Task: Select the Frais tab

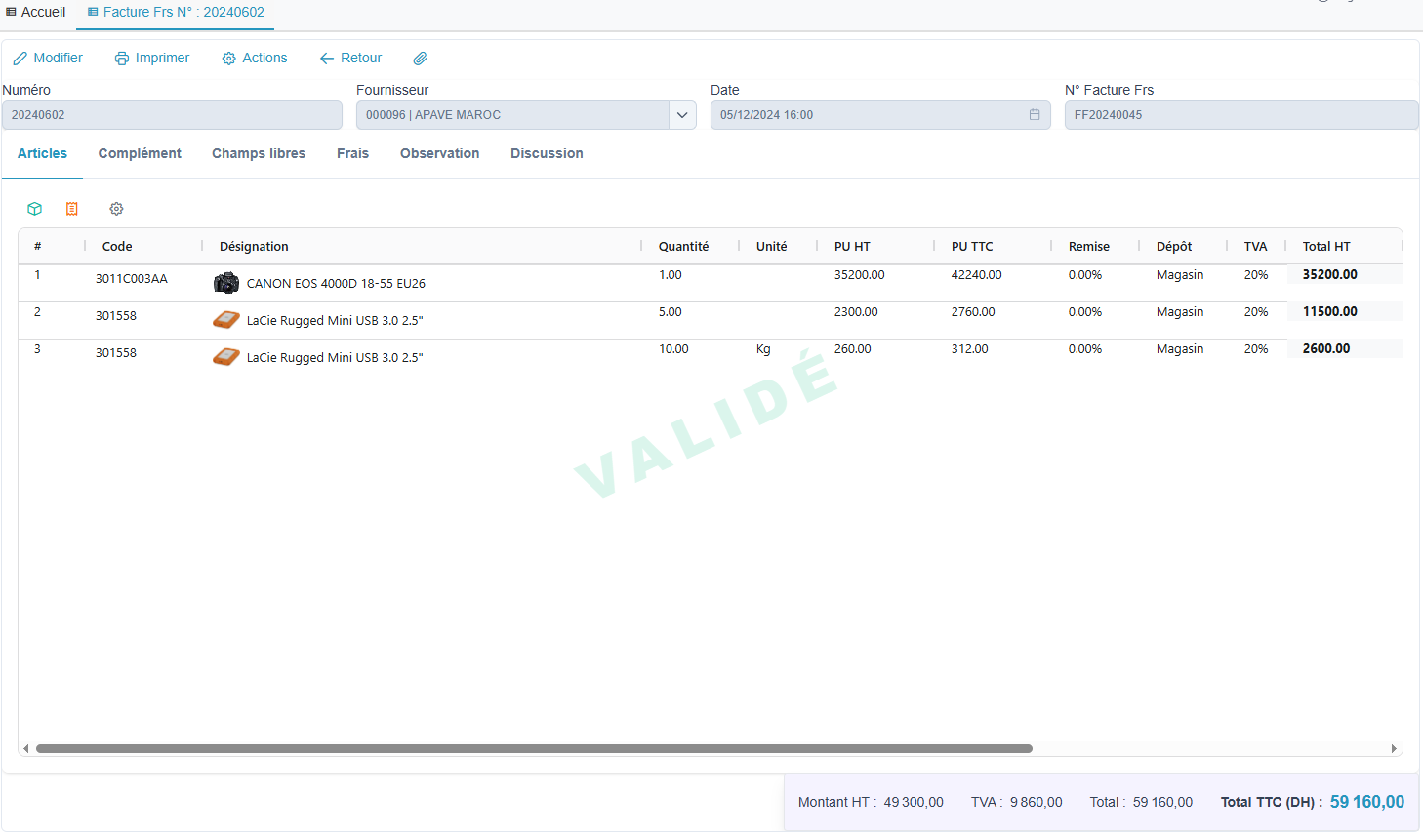Action: pyautogui.click(x=352, y=153)
